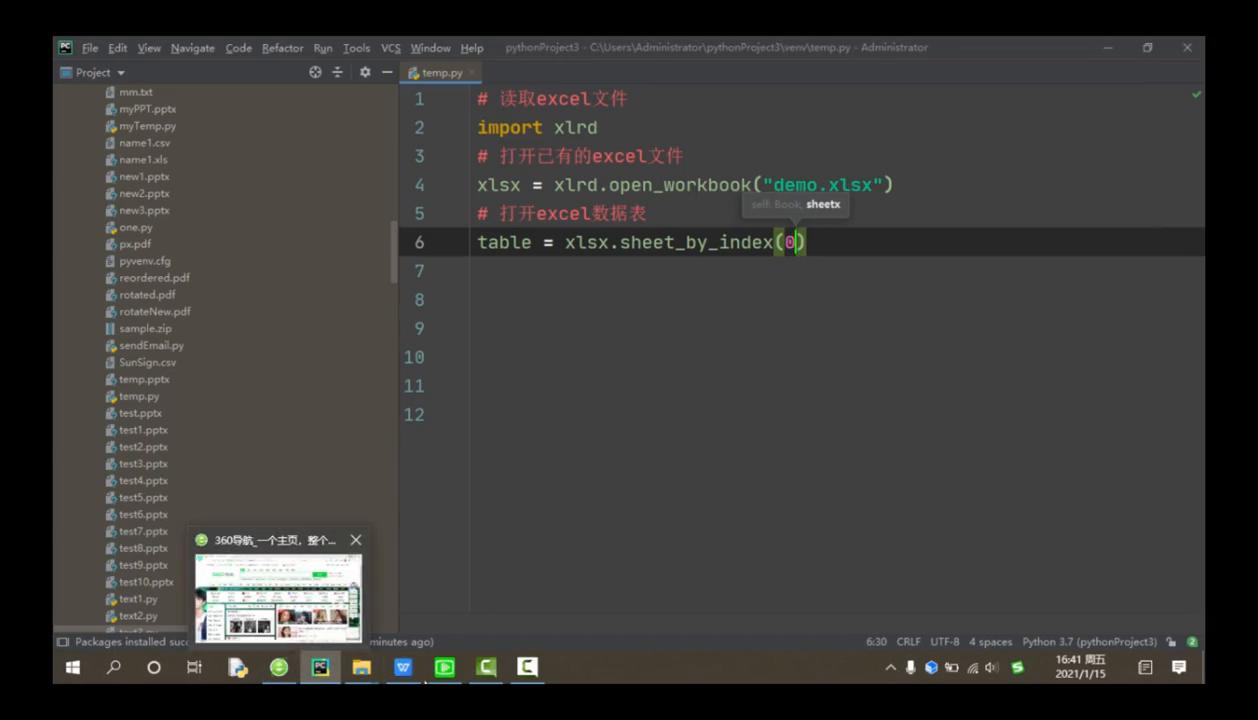Viewport: 1258px width, 720px height.
Task: Click the PyCharm icon in the taskbar
Action: coord(320,667)
